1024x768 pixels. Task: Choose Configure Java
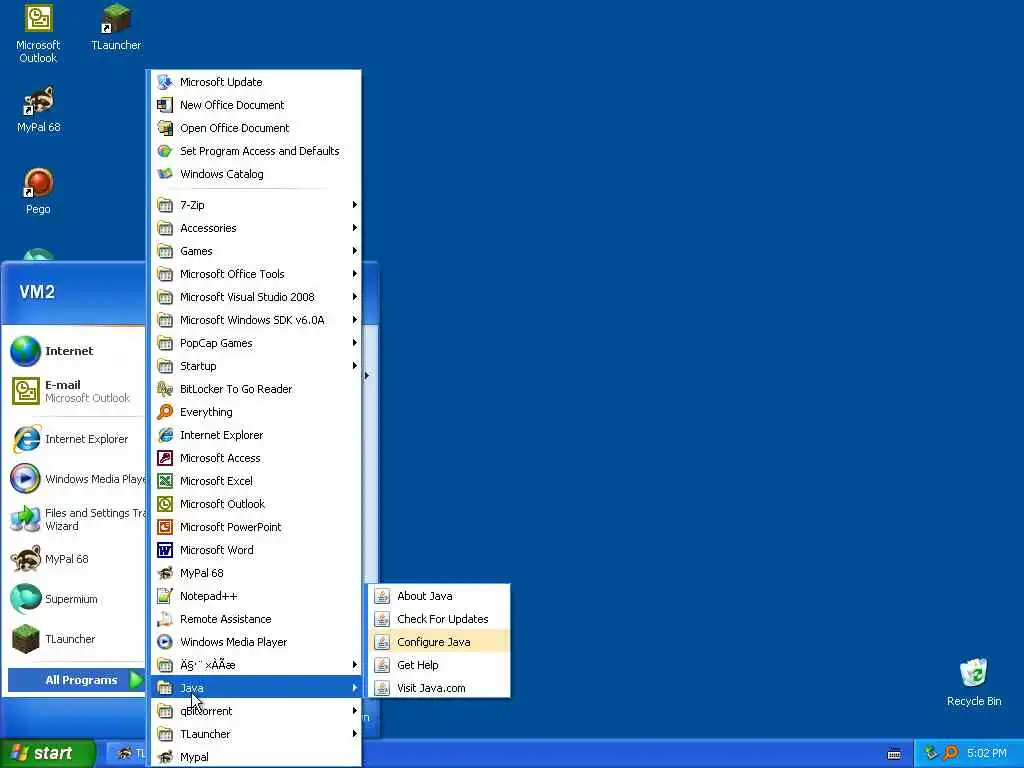tap(439, 642)
